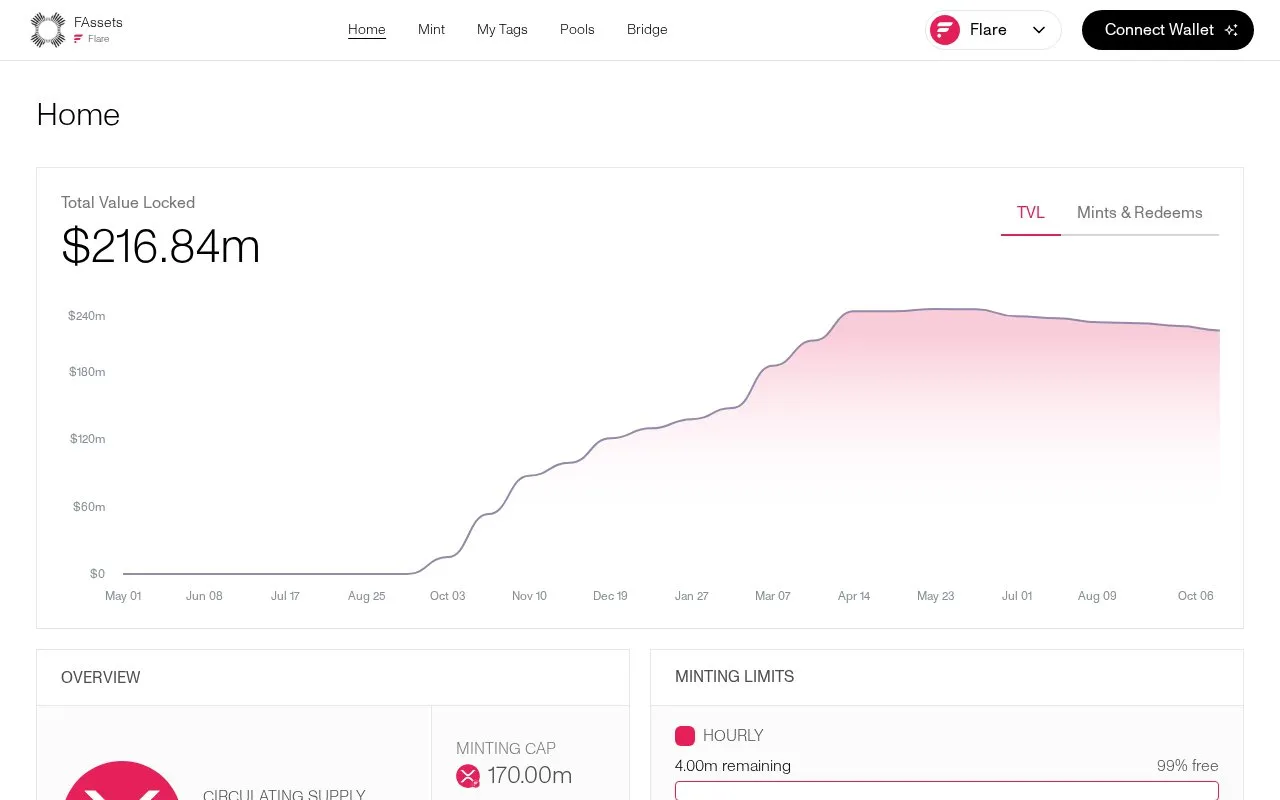
Task: Click the $120m y-axis label
Action: tap(87, 439)
